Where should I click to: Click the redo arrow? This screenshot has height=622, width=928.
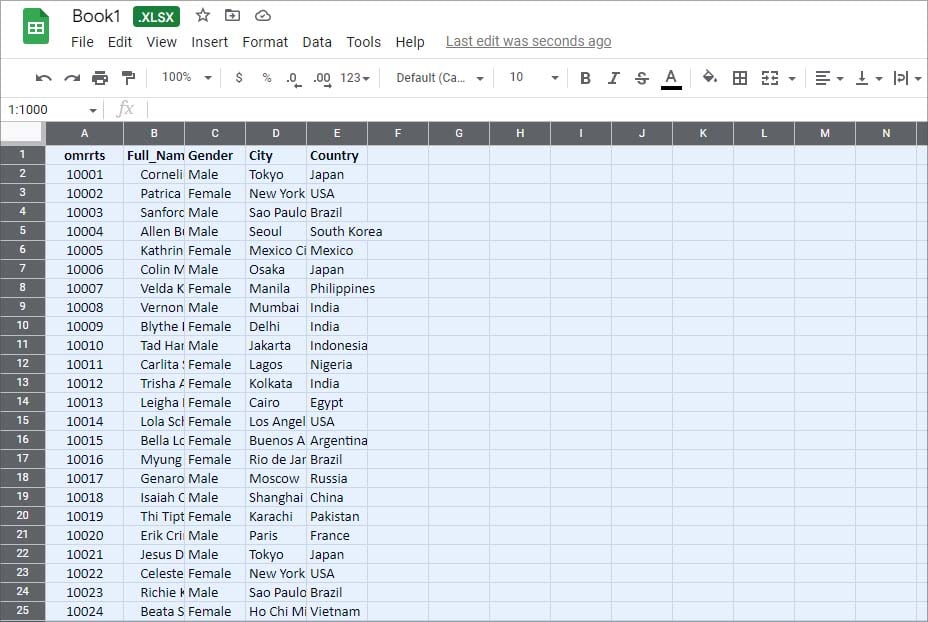point(72,78)
